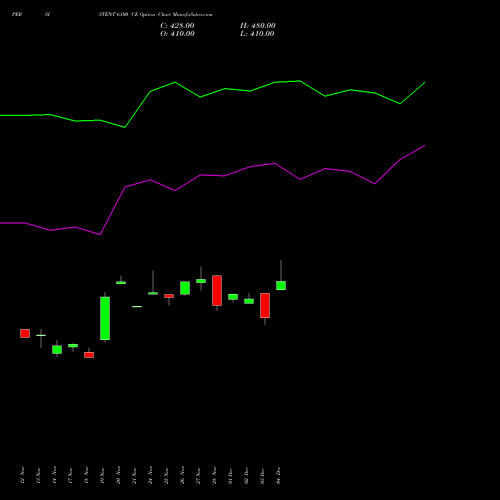Select the 25 Nov date label
The image size is (500, 500).
(x=166, y=475)
